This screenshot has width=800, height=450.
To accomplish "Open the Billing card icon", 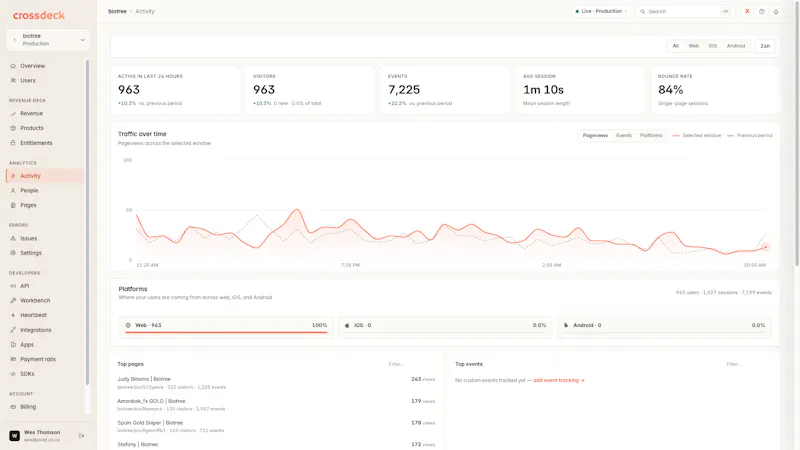I will click(13, 407).
